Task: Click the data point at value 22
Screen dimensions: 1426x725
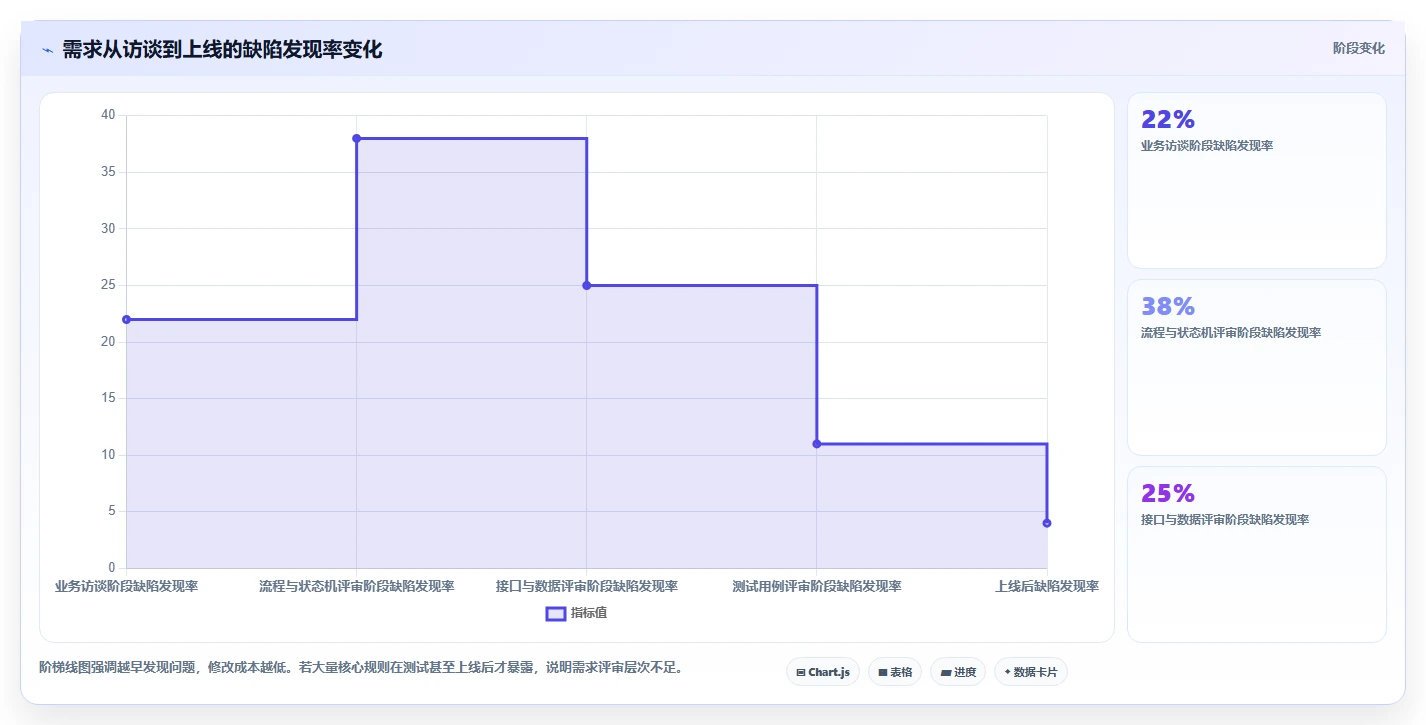Action: tap(126, 319)
